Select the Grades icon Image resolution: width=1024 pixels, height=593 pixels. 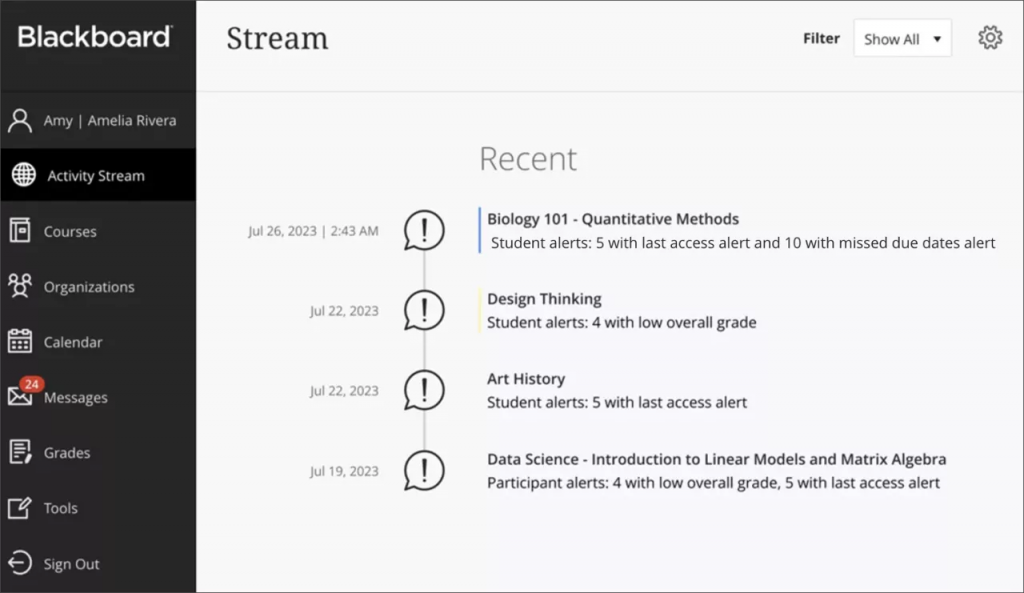pyautogui.click(x=22, y=452)
